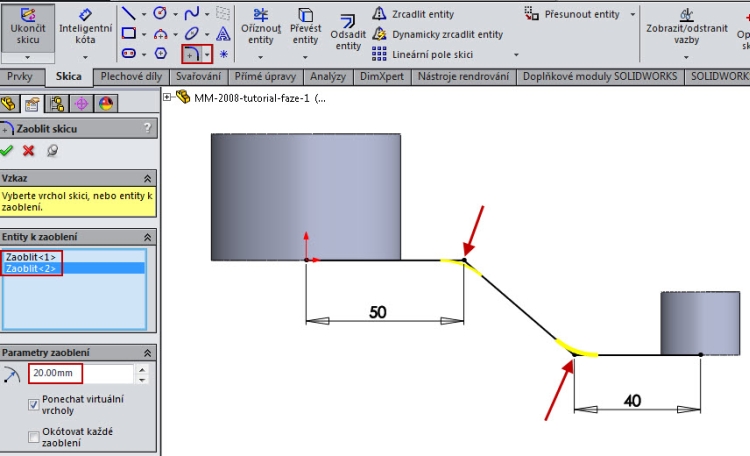Click Inteligentní kóta dimension tool
750x456 pixels.
pos(85,28)
